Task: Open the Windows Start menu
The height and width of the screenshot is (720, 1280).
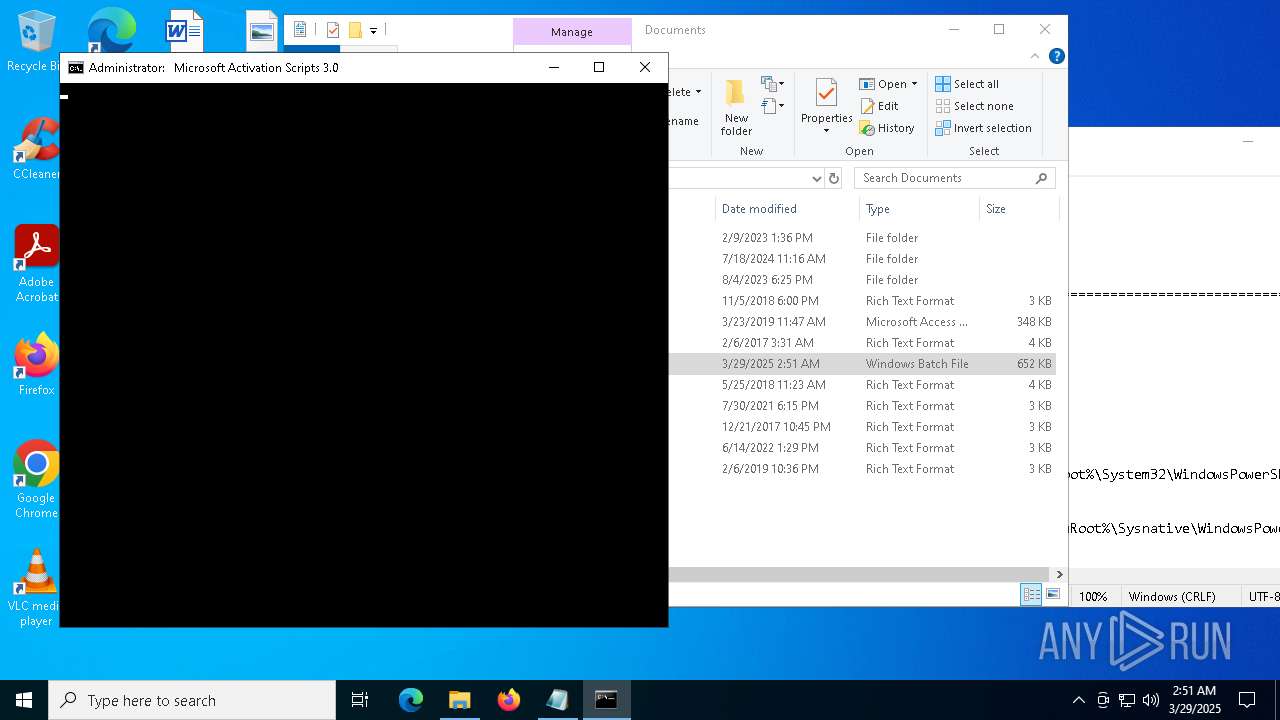Action: pos(24,700)
